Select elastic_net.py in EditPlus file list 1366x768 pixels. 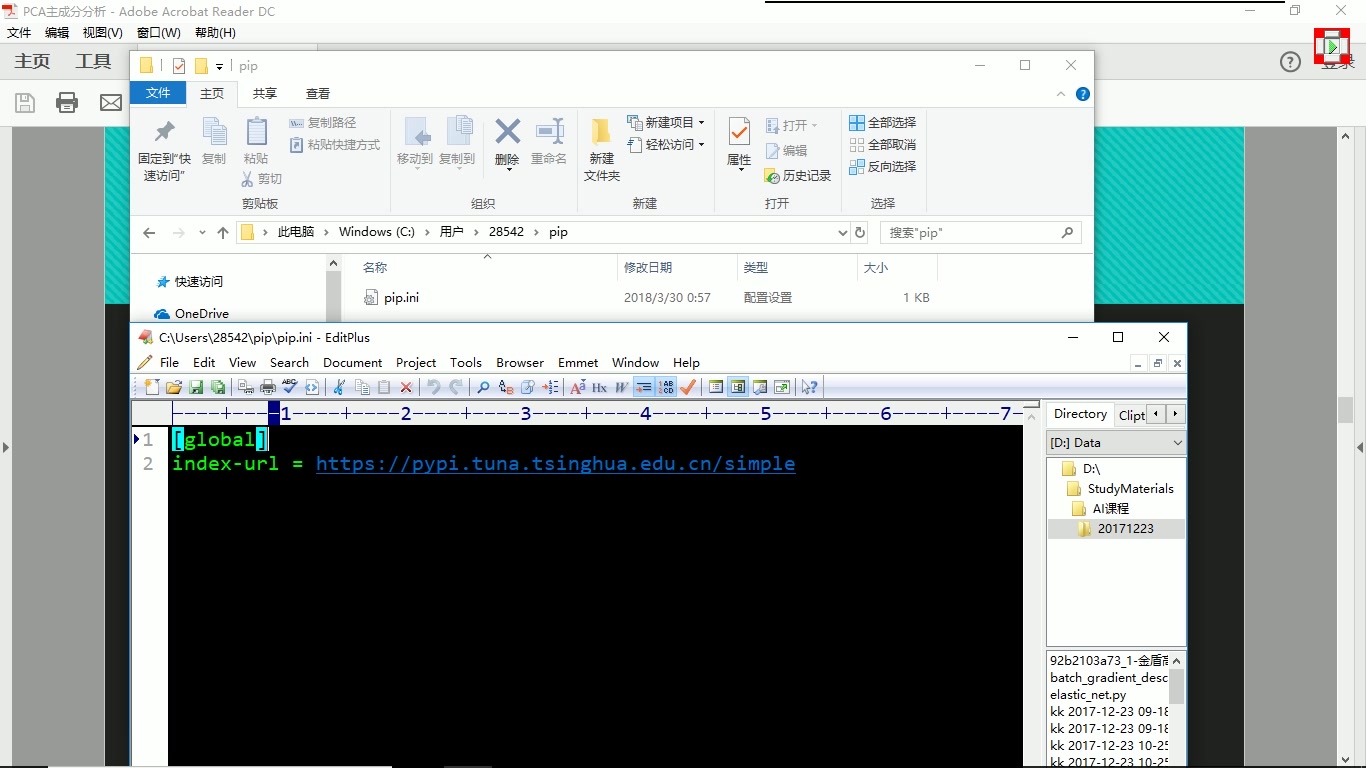(x=1088, y=695)
